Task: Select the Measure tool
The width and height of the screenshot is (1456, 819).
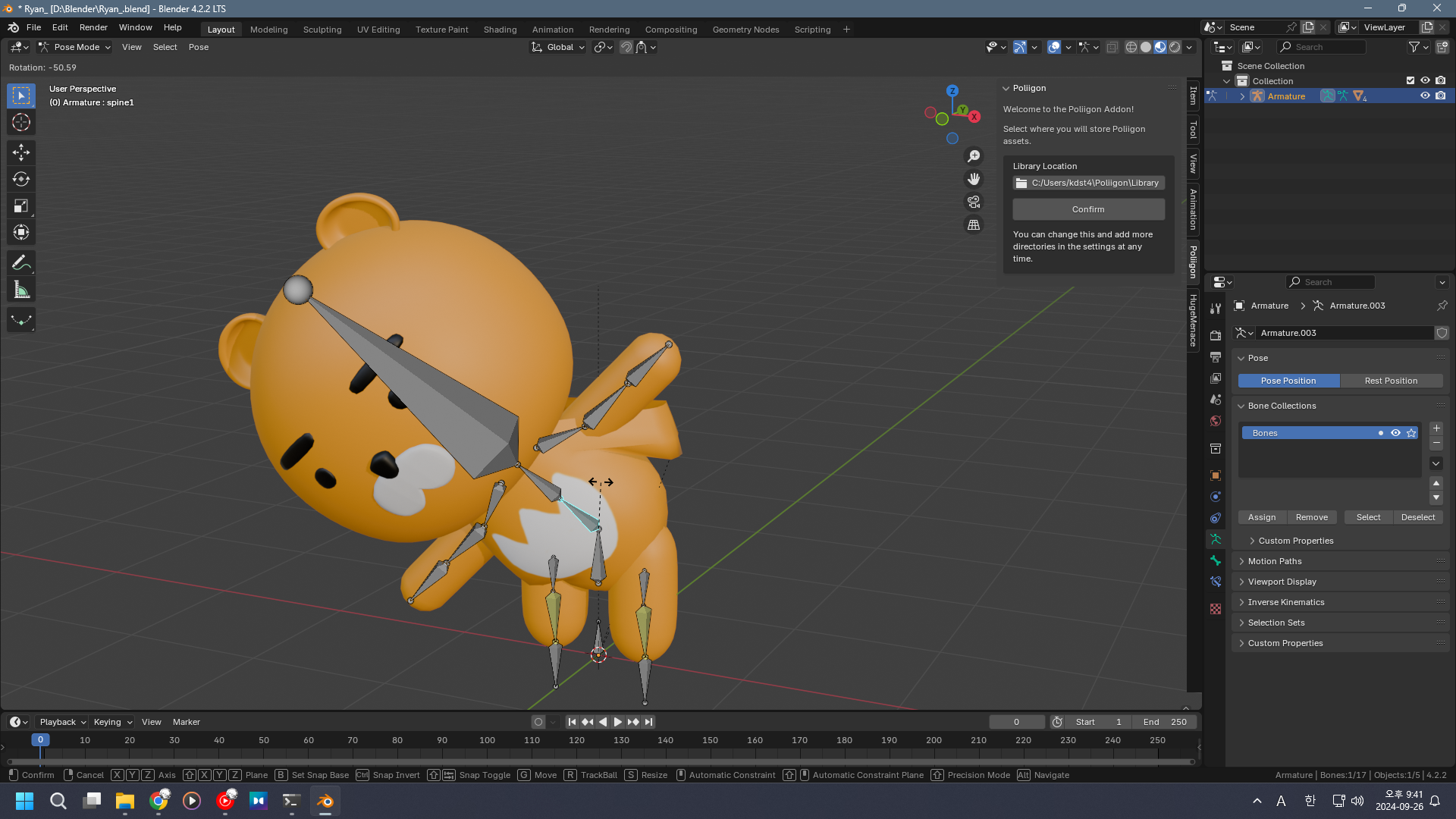Action: (x=21, y=290)
